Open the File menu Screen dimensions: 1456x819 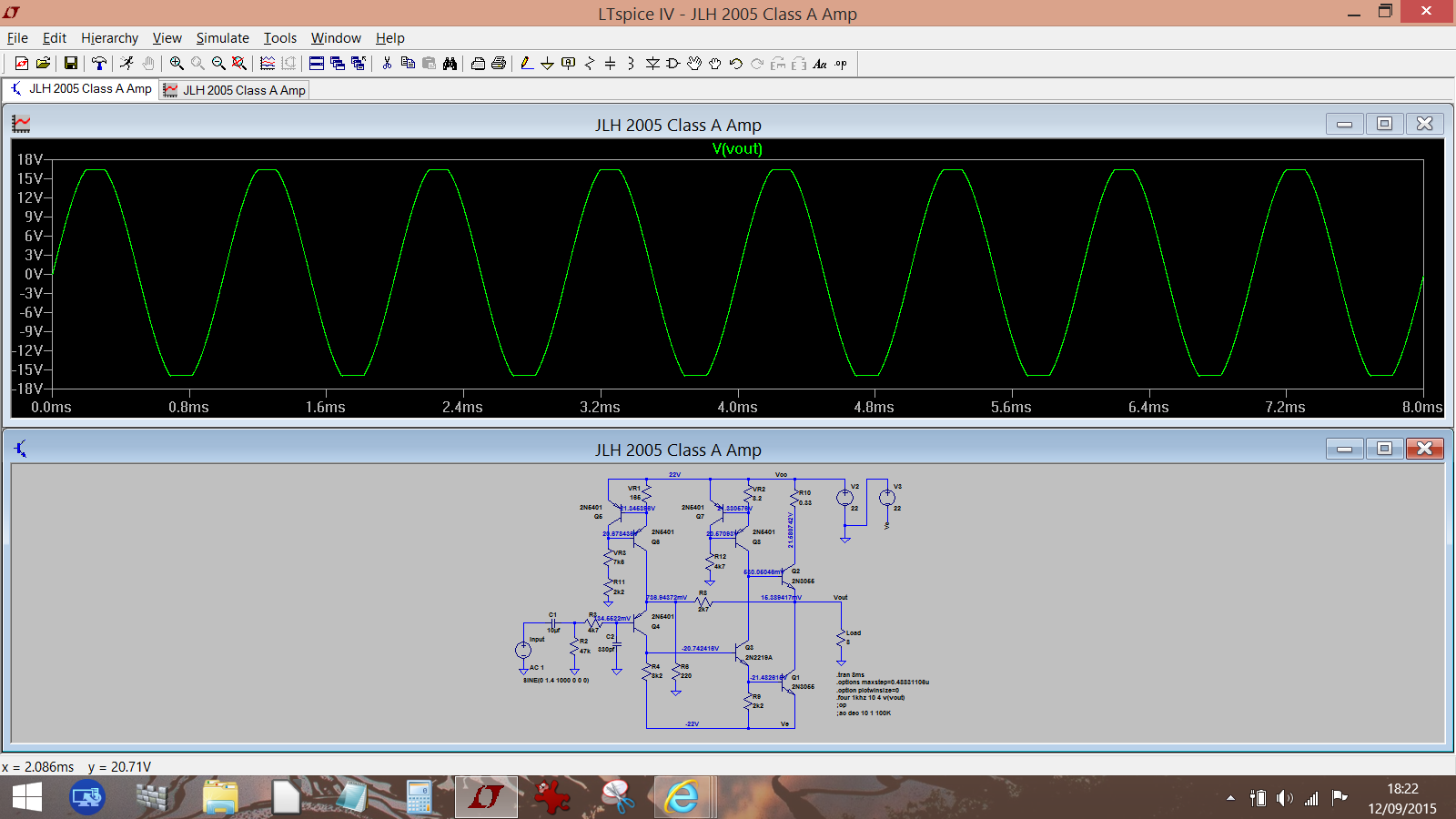17,38
